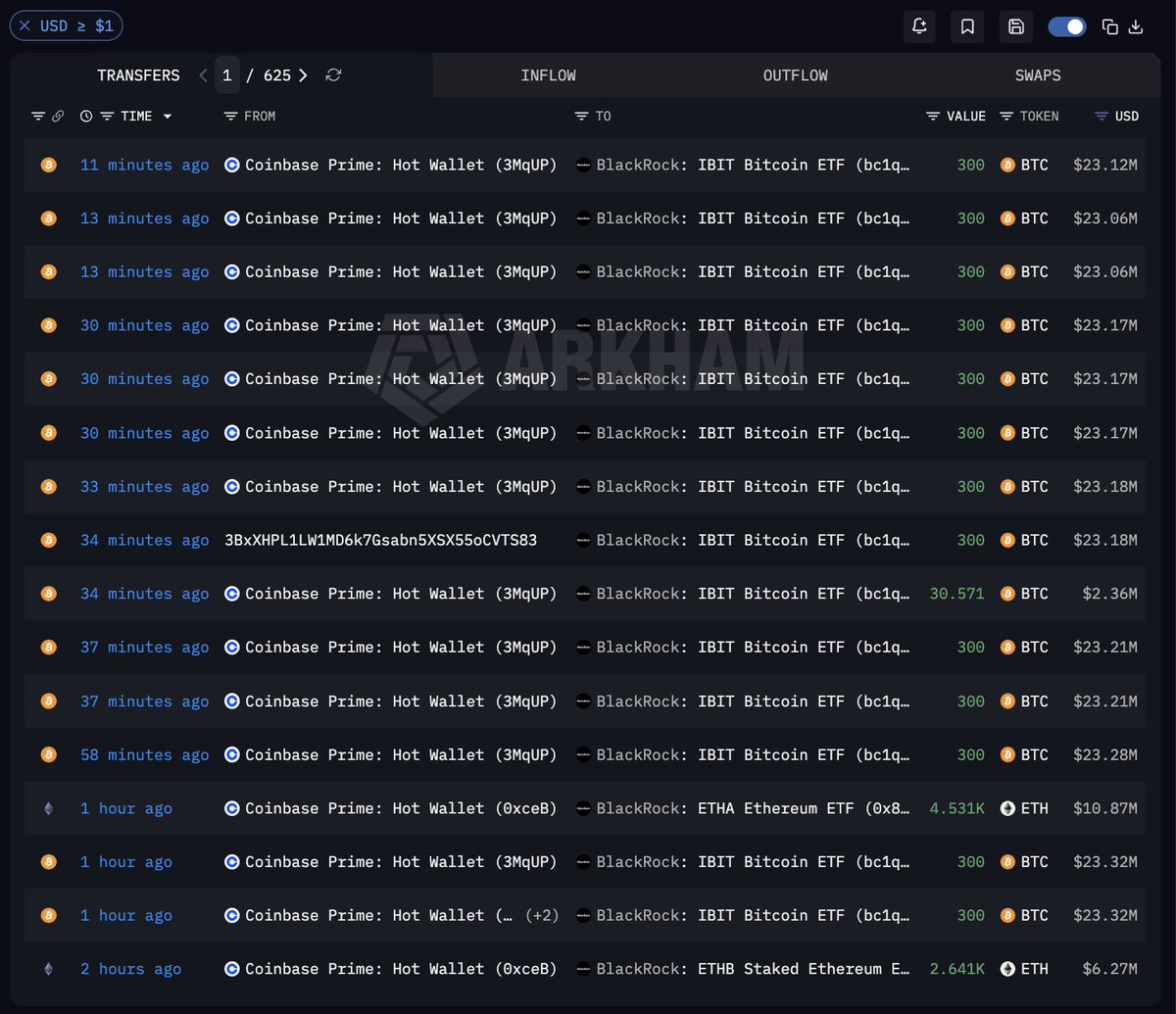1176x1014 pixels.
Task: Open the 11 minutes ago transaction
Action: pos(144,166)
